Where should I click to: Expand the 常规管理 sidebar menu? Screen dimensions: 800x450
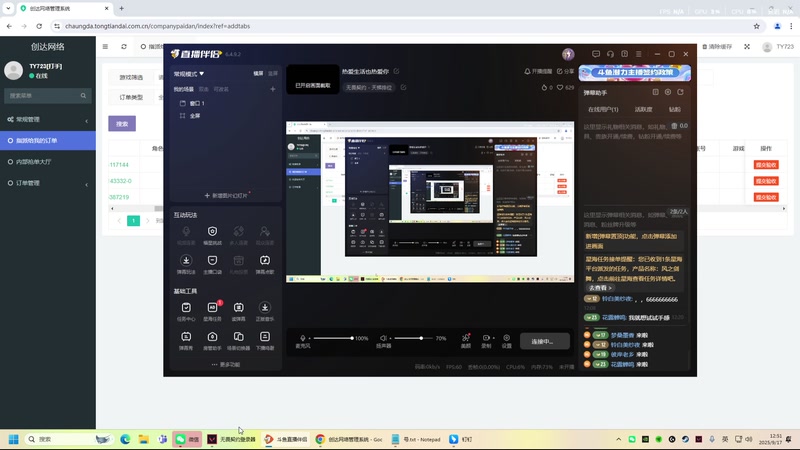(47, 119)
